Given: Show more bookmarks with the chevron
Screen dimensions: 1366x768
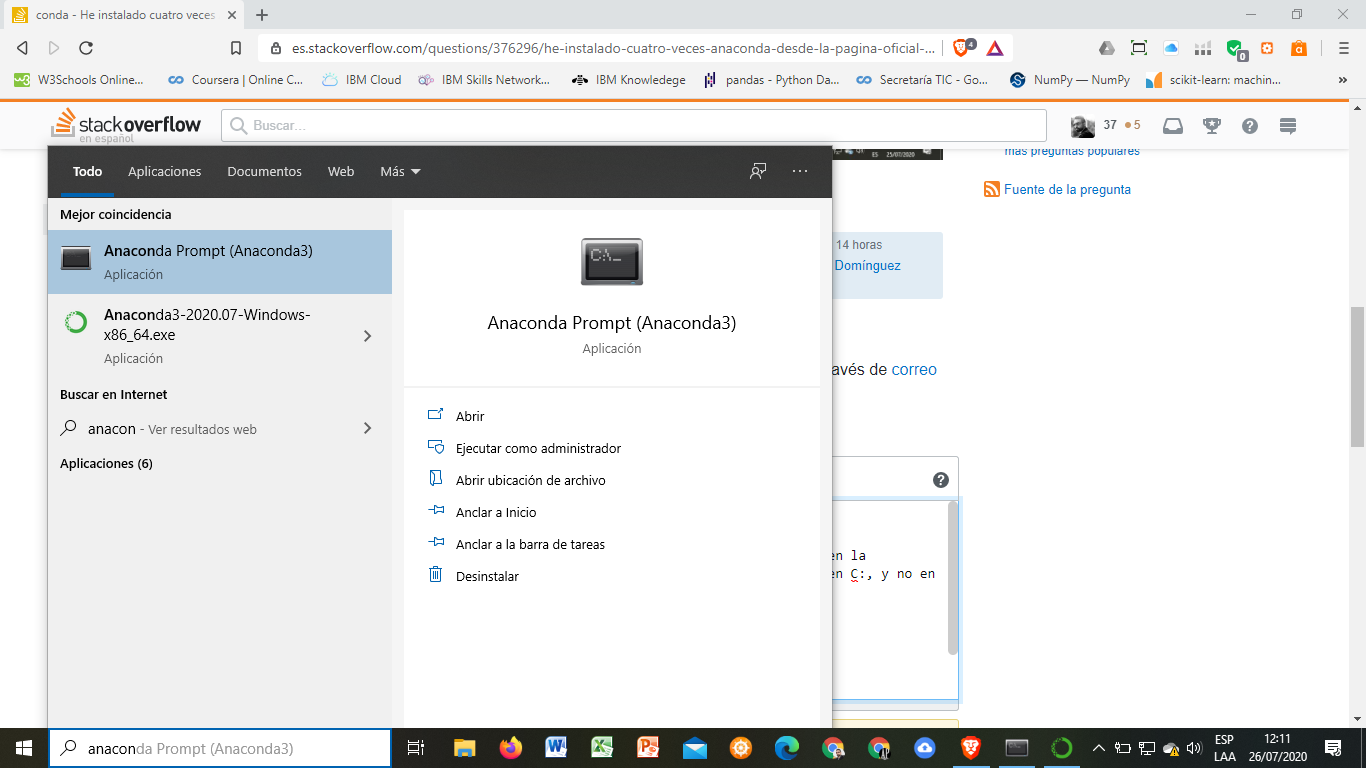Looking at the screenshot, I should tap(1342, 80).
